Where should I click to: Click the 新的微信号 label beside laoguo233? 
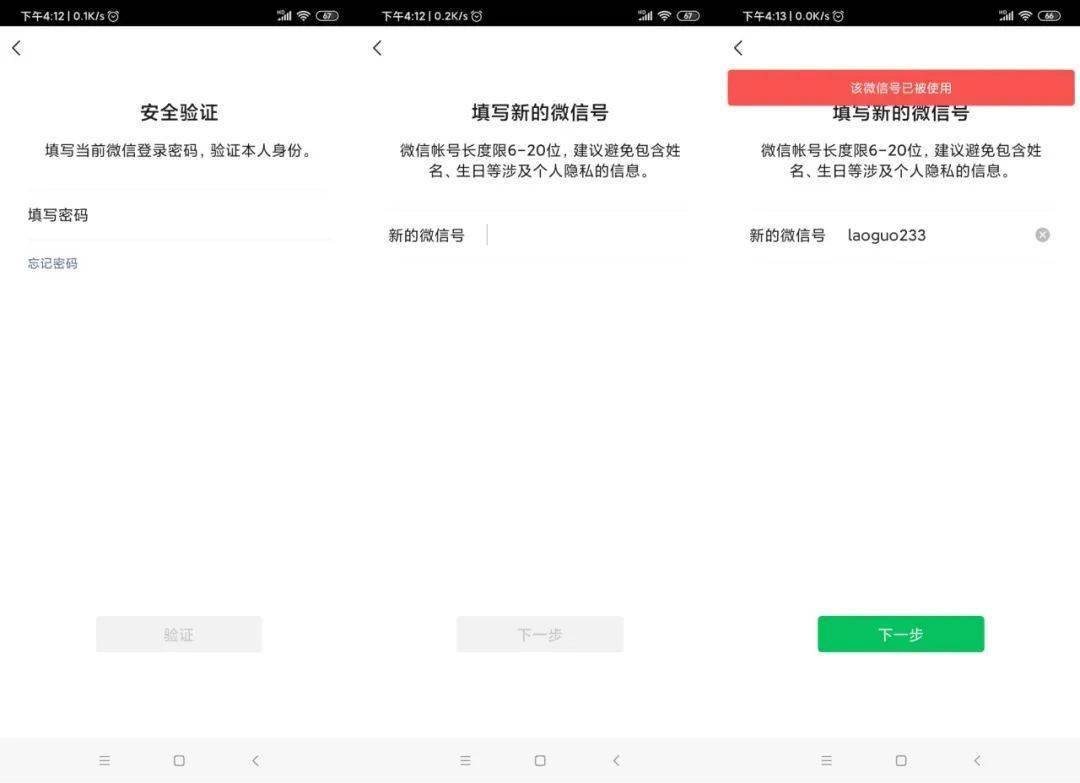pyautogui.click(x=787, y=235)
